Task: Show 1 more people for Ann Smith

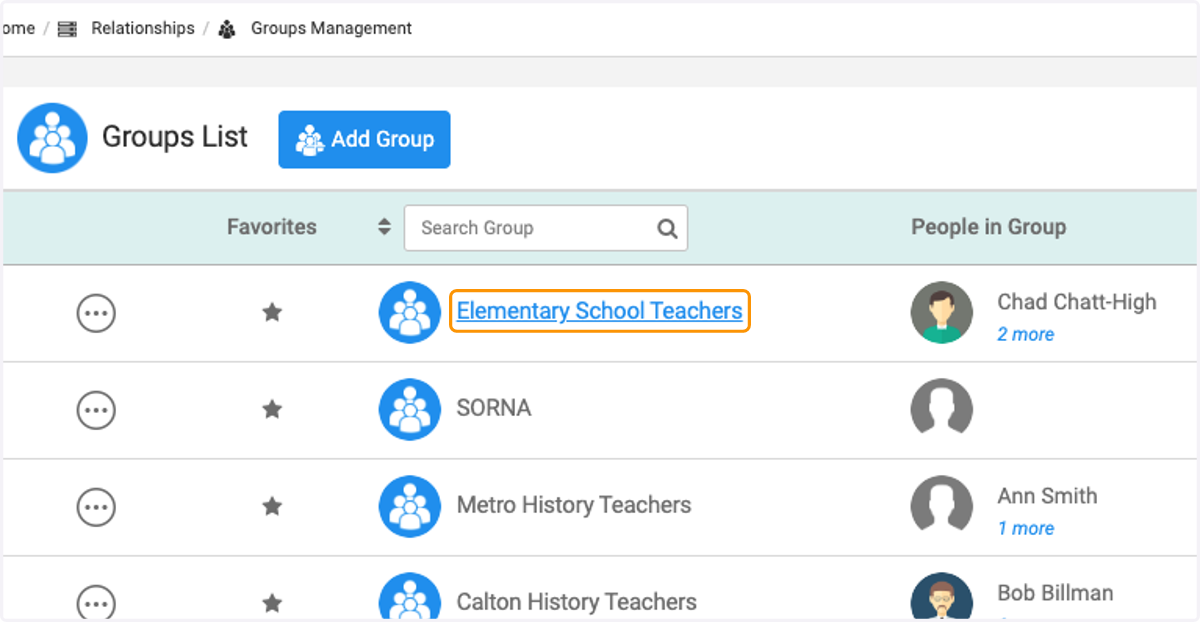Action: (1026, 528)
